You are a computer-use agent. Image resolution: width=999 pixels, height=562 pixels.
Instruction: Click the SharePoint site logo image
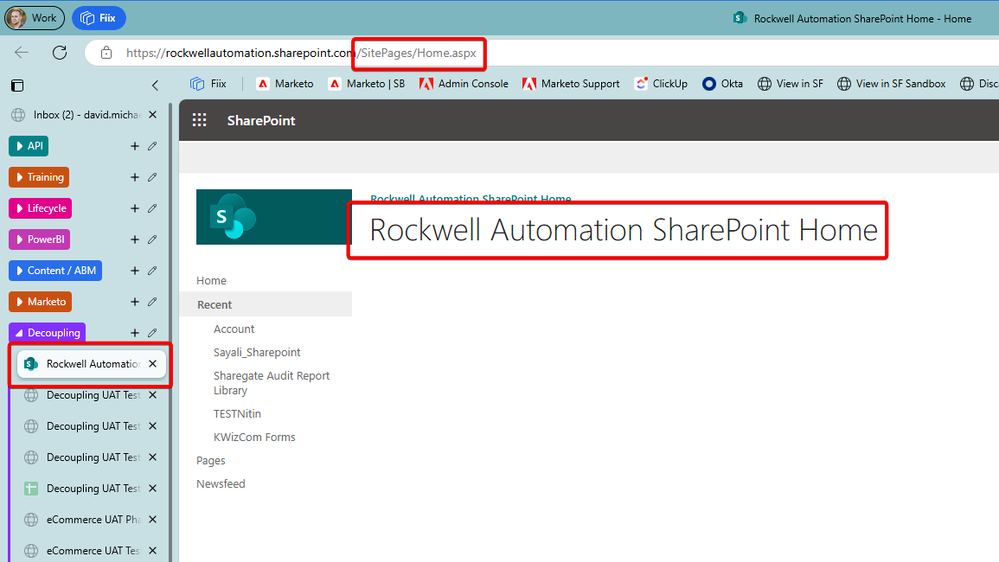tap(274, 217)
